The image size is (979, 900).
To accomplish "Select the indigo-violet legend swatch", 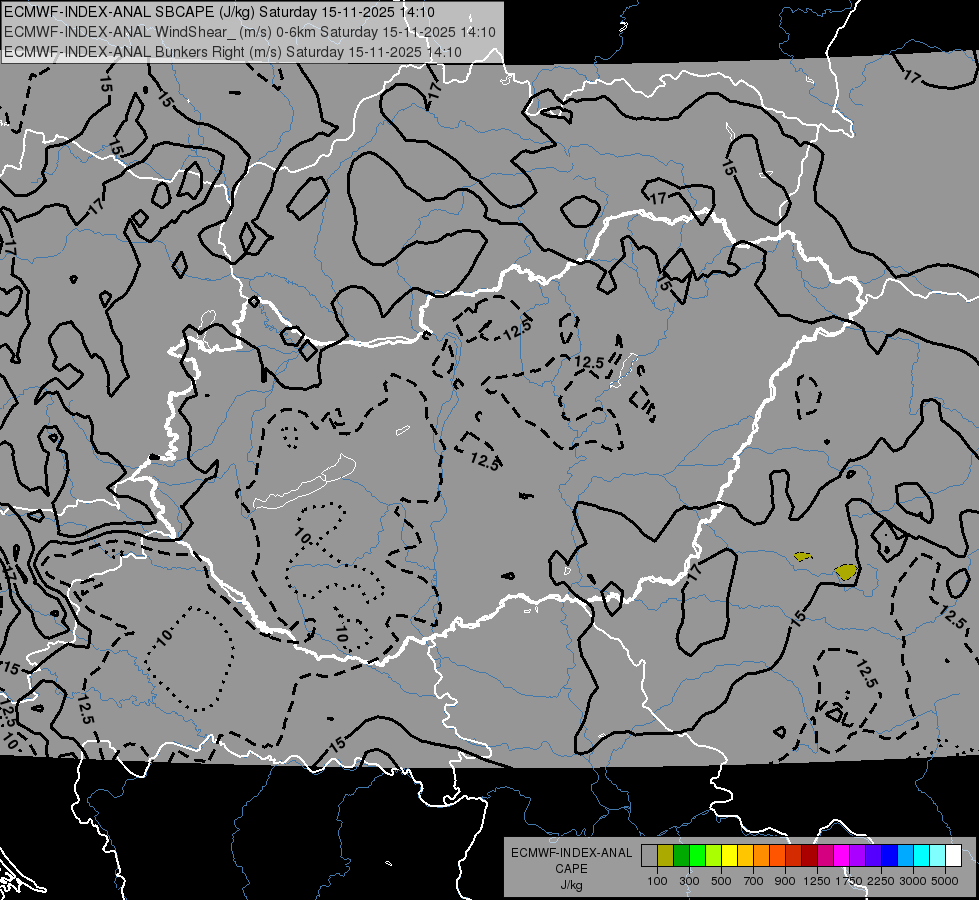I will point(873,856).
